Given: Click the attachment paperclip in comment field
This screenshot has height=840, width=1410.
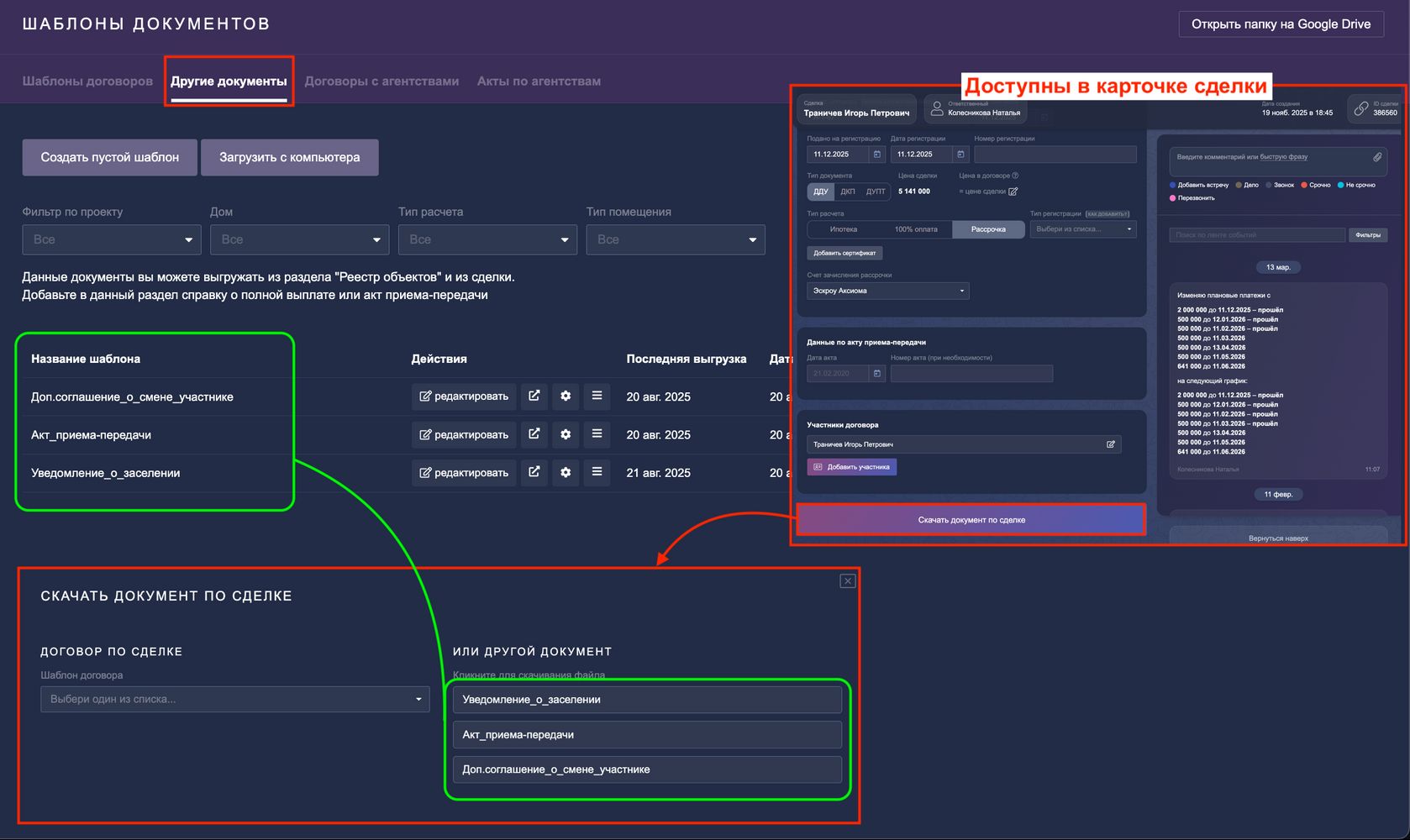Looking at the screenshot, I should (1377, 157).
